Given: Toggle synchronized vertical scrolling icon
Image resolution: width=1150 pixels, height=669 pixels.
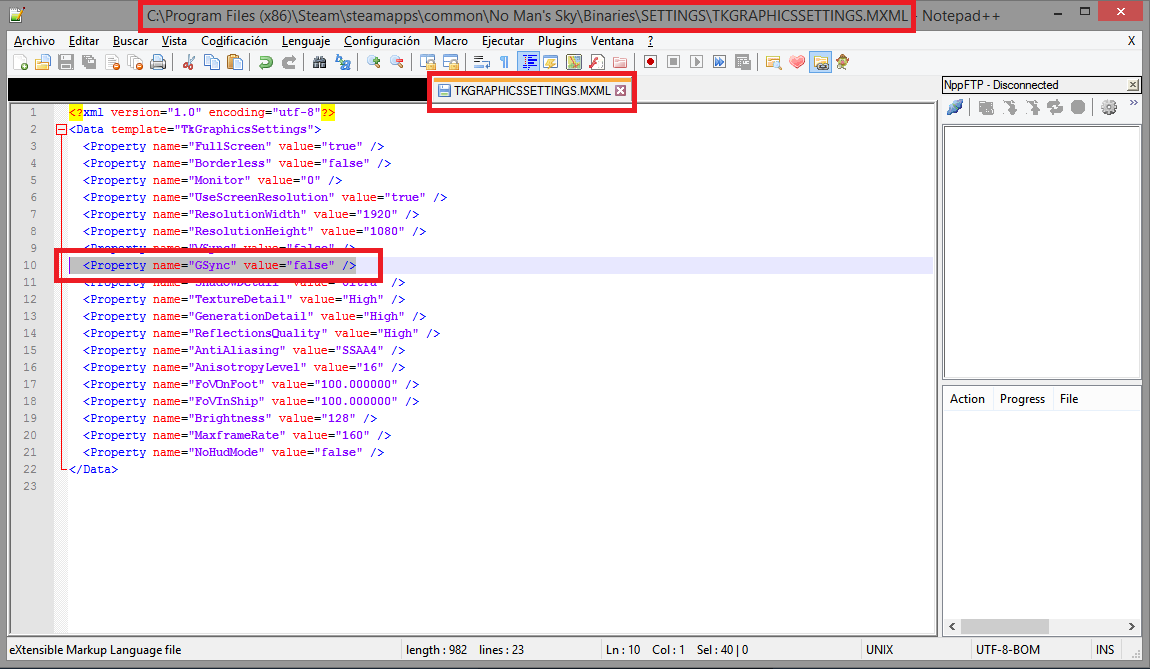Looking at the screenshot, I should pos(428,62).
